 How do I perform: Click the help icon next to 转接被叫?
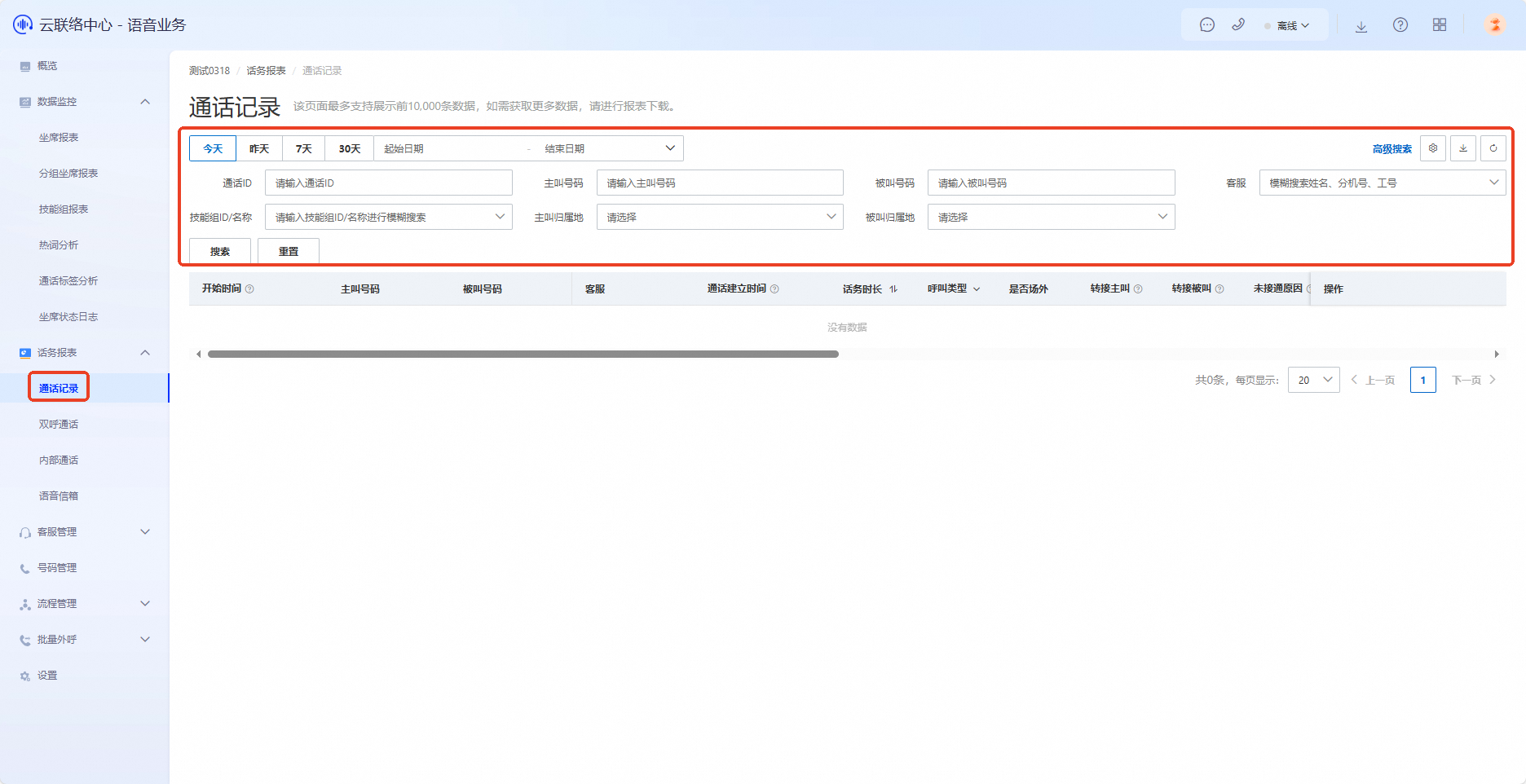coord(1219,289)
